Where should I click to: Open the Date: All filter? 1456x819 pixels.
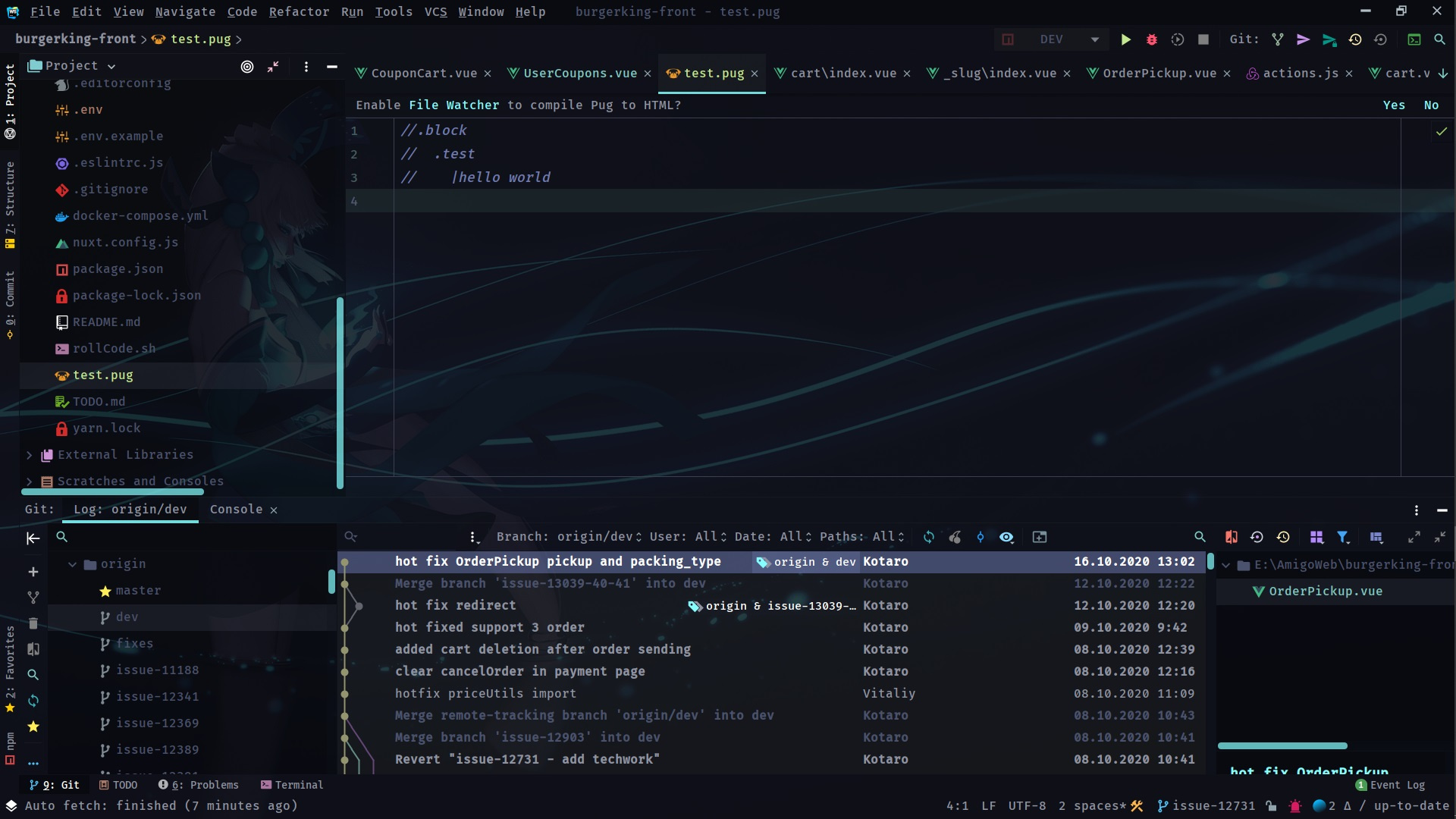pos(773,537)
